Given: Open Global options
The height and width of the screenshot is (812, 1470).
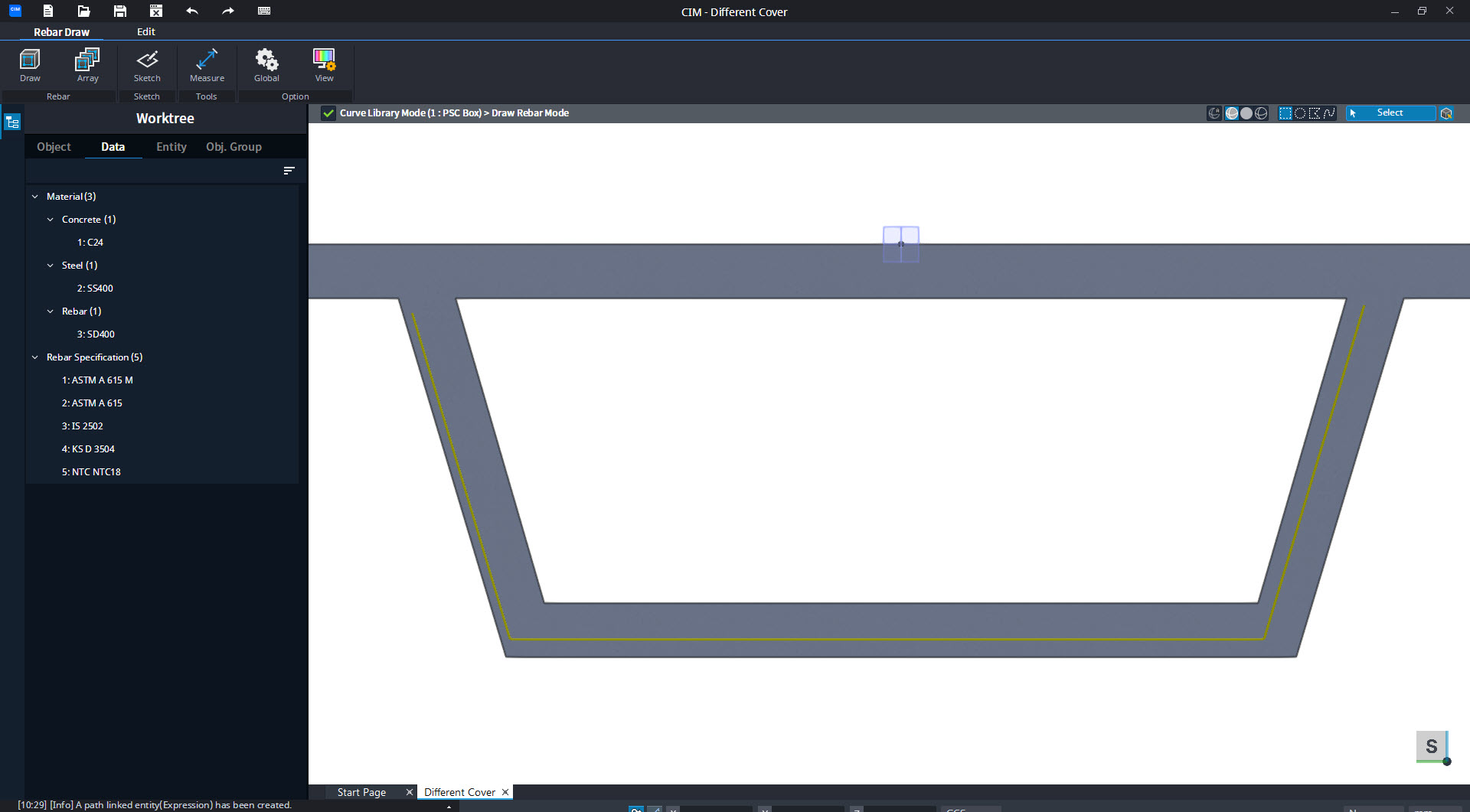Looking at the screenshot, I should (x=266, y=65).
